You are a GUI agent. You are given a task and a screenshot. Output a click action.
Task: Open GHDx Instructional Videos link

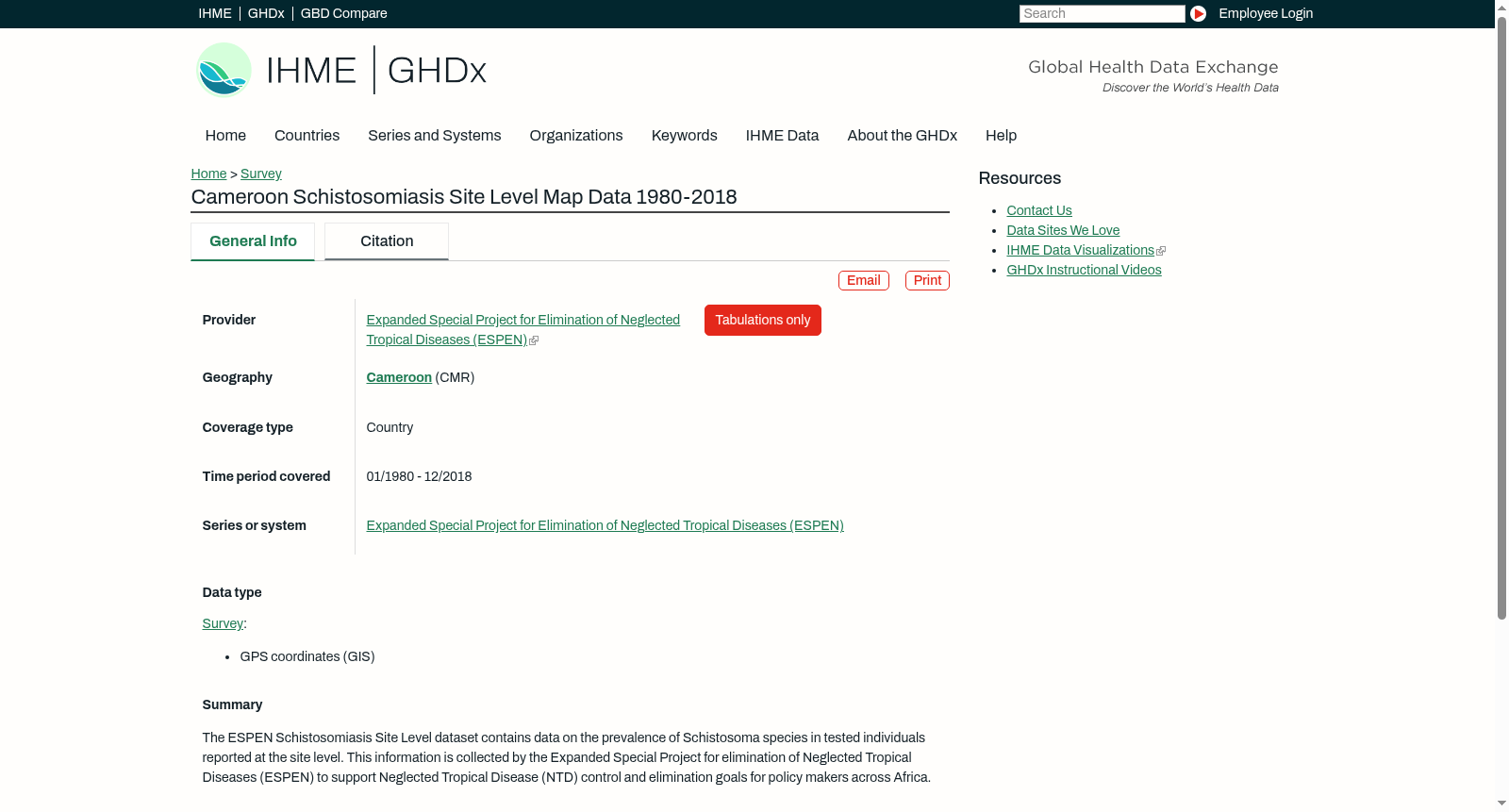tap(1085, 270)
